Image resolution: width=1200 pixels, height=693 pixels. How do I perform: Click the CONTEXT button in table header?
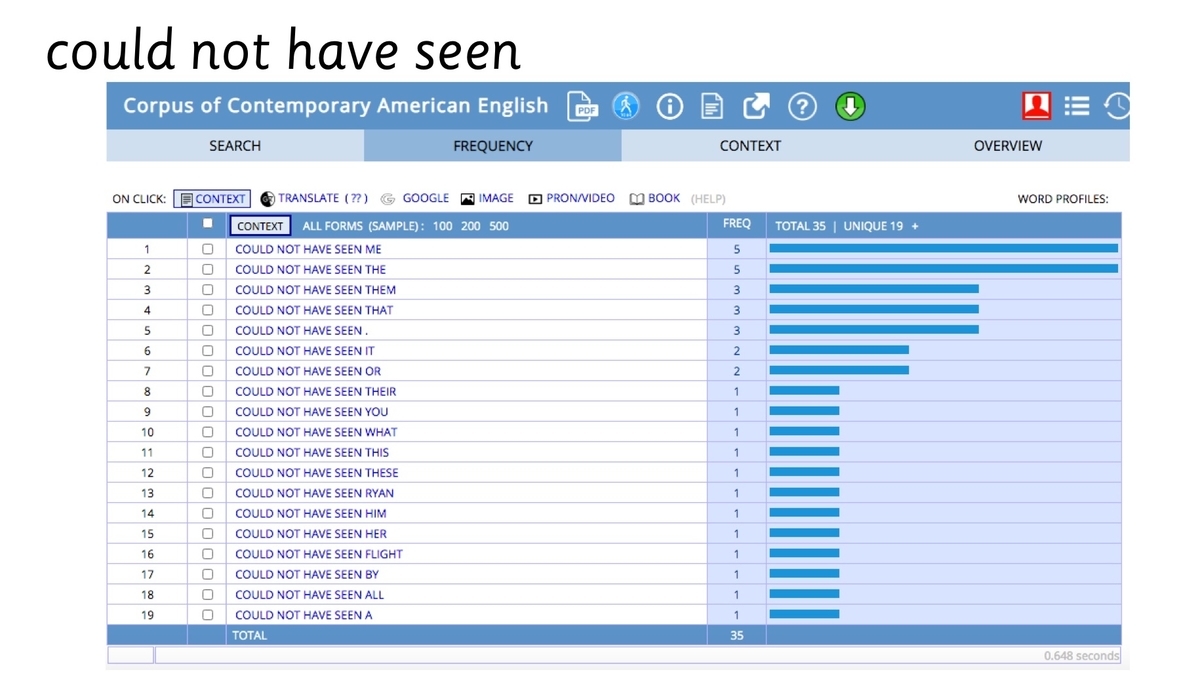point(260,226)
